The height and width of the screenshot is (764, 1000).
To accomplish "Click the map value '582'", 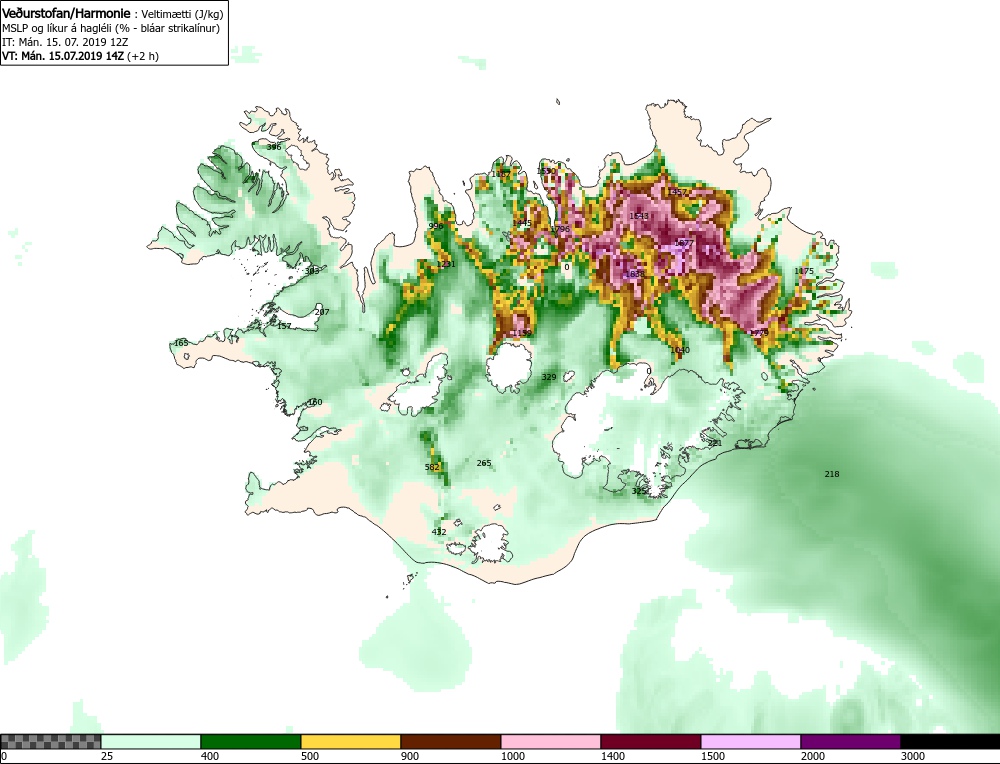I will (x=432, y=467).
